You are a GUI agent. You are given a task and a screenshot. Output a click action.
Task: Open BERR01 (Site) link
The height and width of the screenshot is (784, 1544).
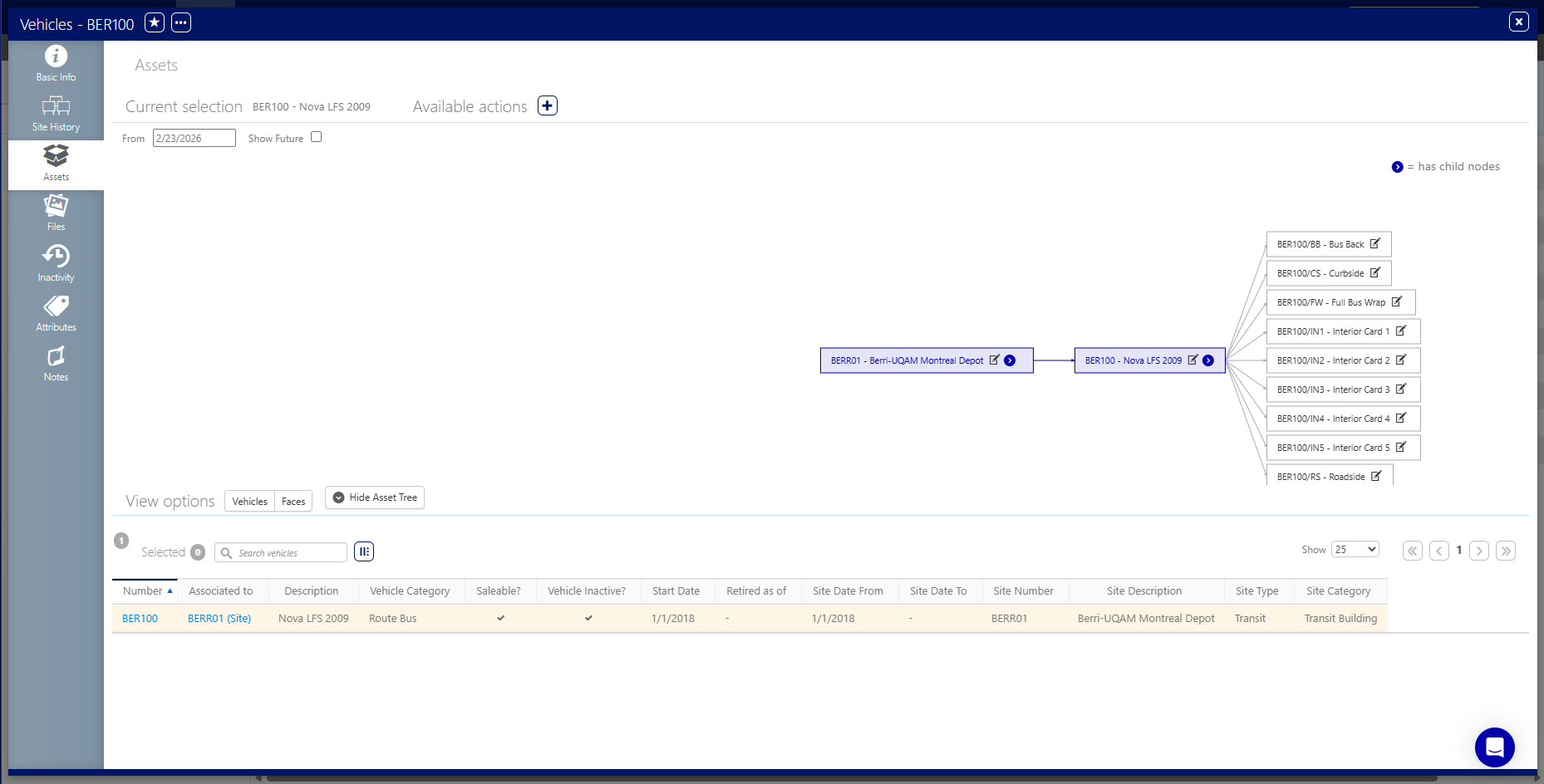coord(219,618)
